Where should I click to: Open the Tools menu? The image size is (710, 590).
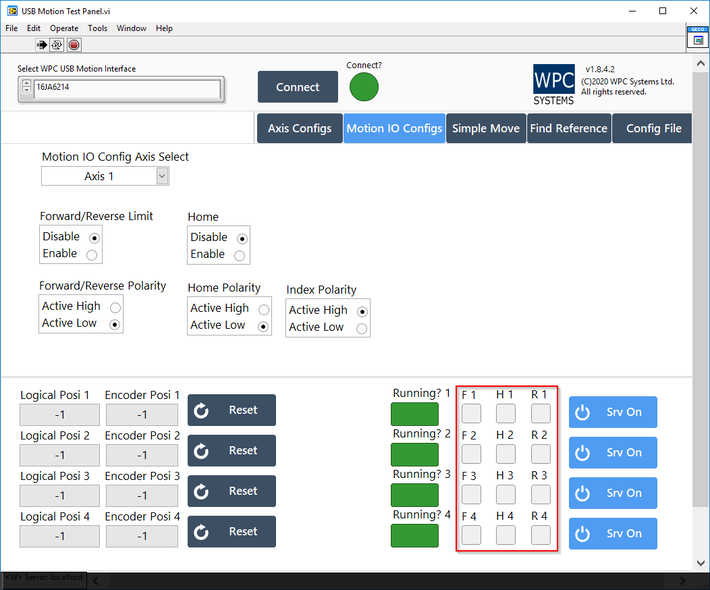pos(97,28)
